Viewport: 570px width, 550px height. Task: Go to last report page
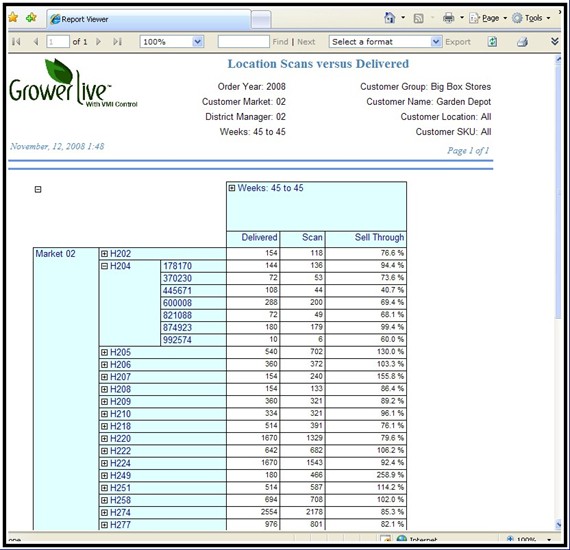117,42
